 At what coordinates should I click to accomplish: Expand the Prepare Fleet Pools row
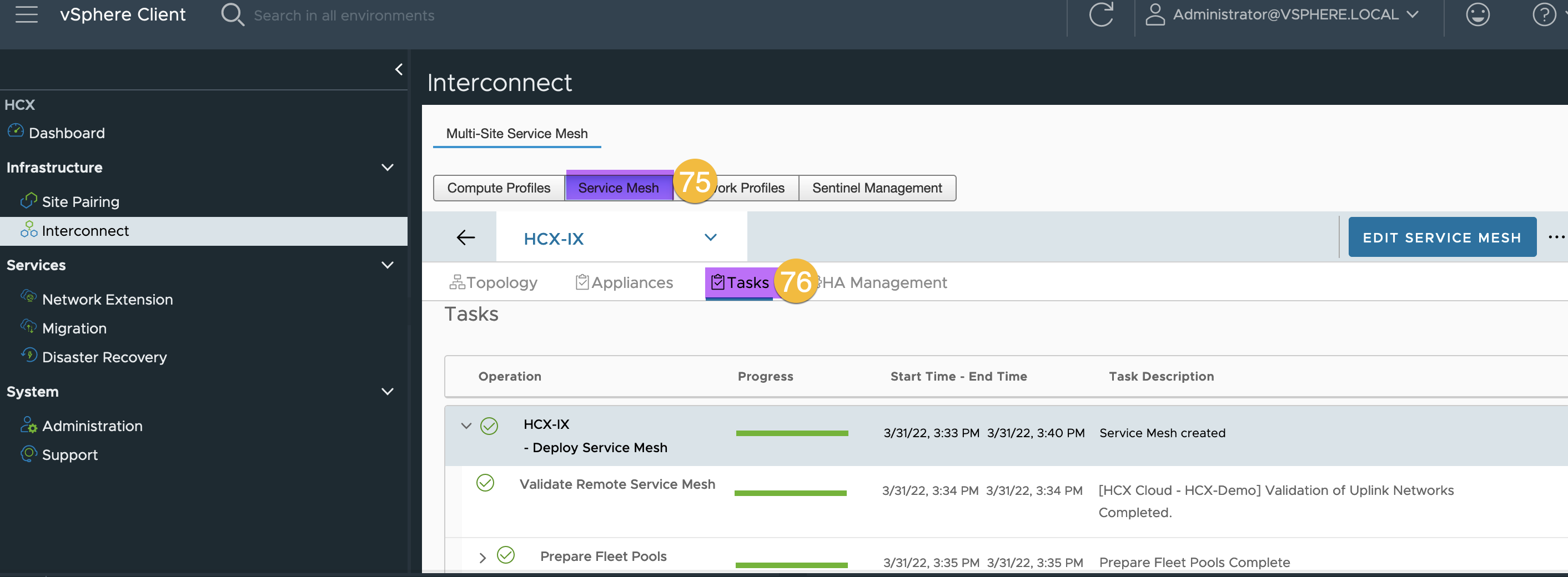coord(482,558)
